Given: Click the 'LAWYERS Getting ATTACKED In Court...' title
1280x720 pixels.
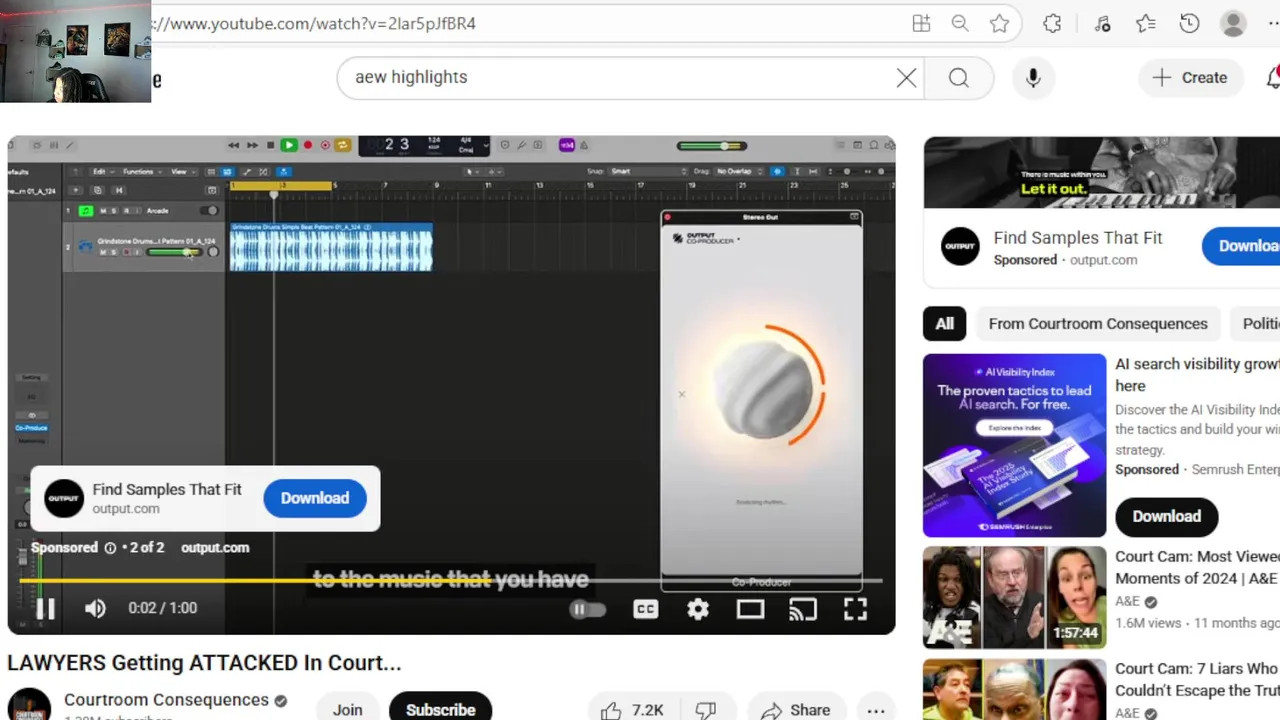Looking at the screenshot, I should point(204,662).
